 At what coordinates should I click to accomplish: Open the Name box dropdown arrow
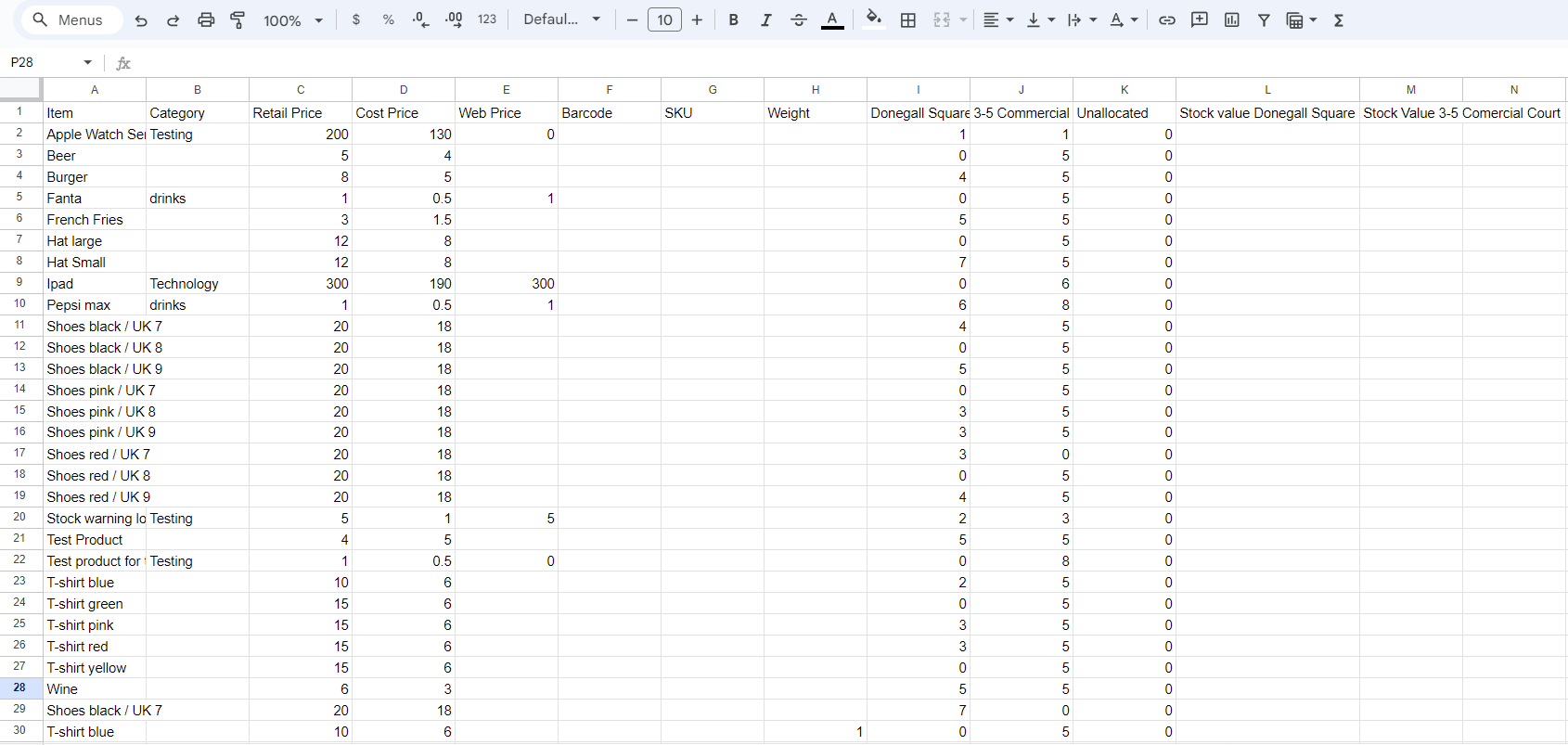click(x=88, y=62)
